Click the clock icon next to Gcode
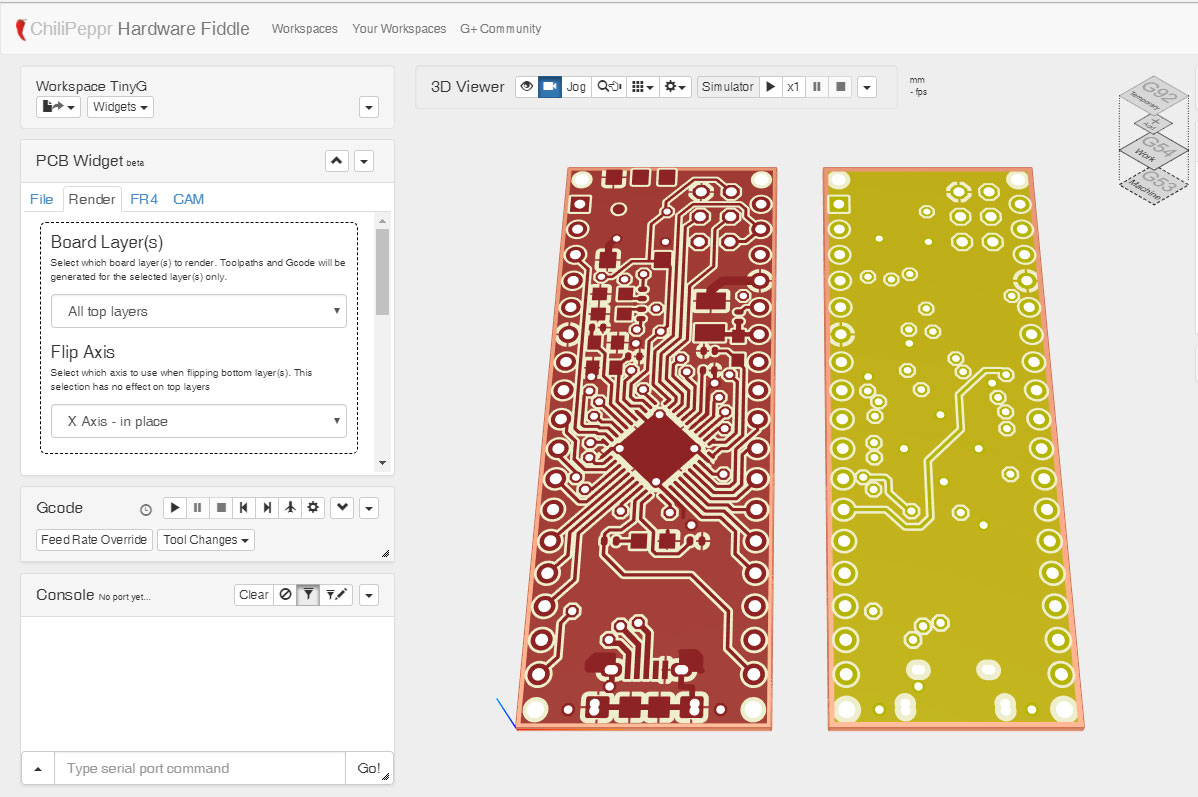The width and height of the screenshot is (1198, 797). coord(146,510)
